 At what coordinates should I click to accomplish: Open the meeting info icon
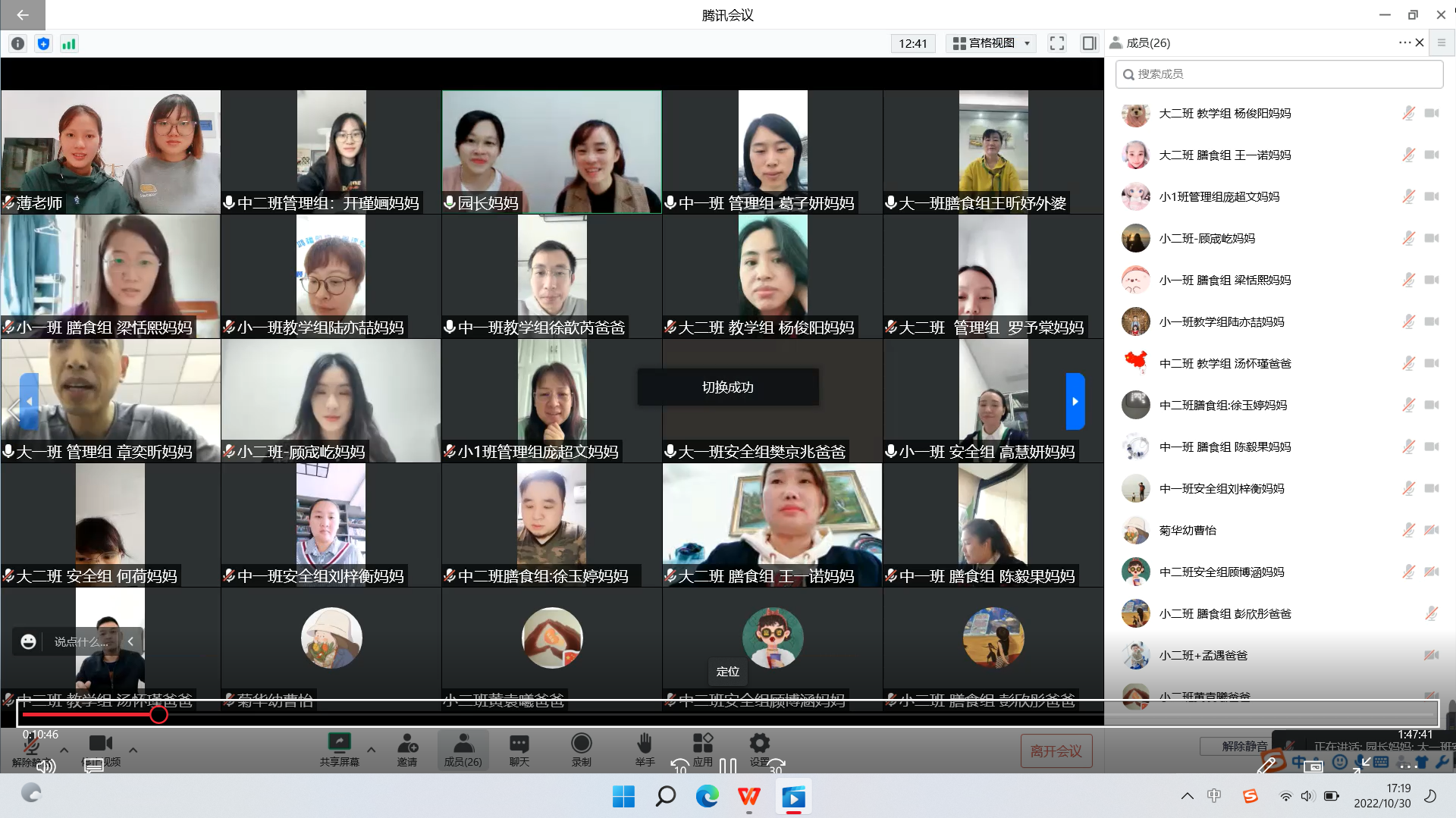pyautogui.click(x=17, y=44)
